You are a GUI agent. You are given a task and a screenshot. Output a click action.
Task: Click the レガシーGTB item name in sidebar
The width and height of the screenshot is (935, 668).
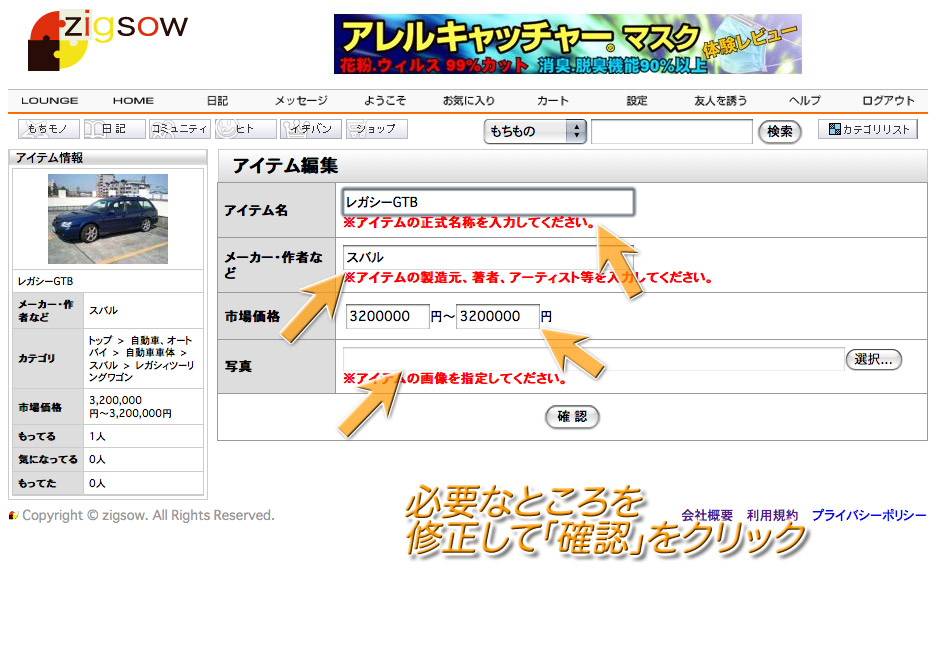(45, 281)
